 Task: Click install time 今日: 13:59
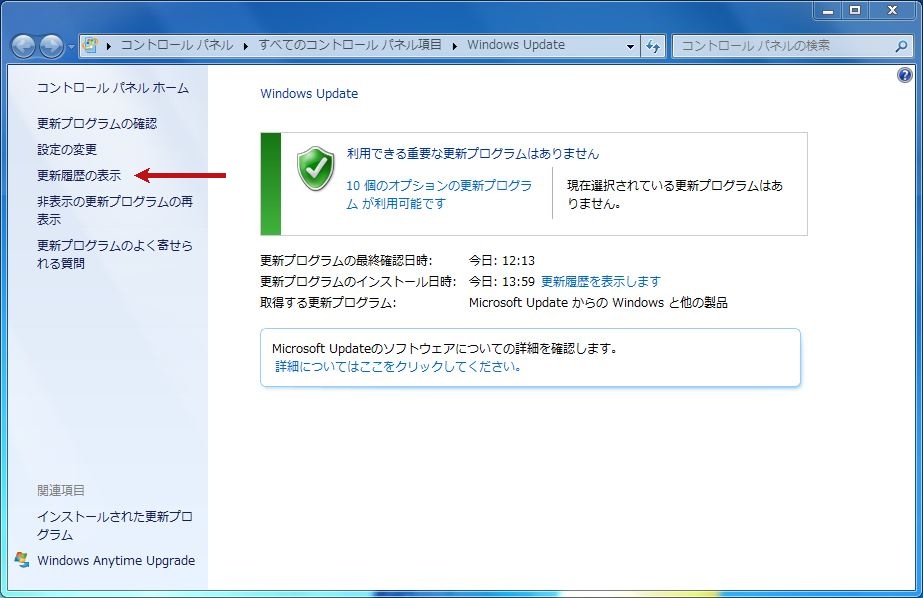[x=502, y=281]
